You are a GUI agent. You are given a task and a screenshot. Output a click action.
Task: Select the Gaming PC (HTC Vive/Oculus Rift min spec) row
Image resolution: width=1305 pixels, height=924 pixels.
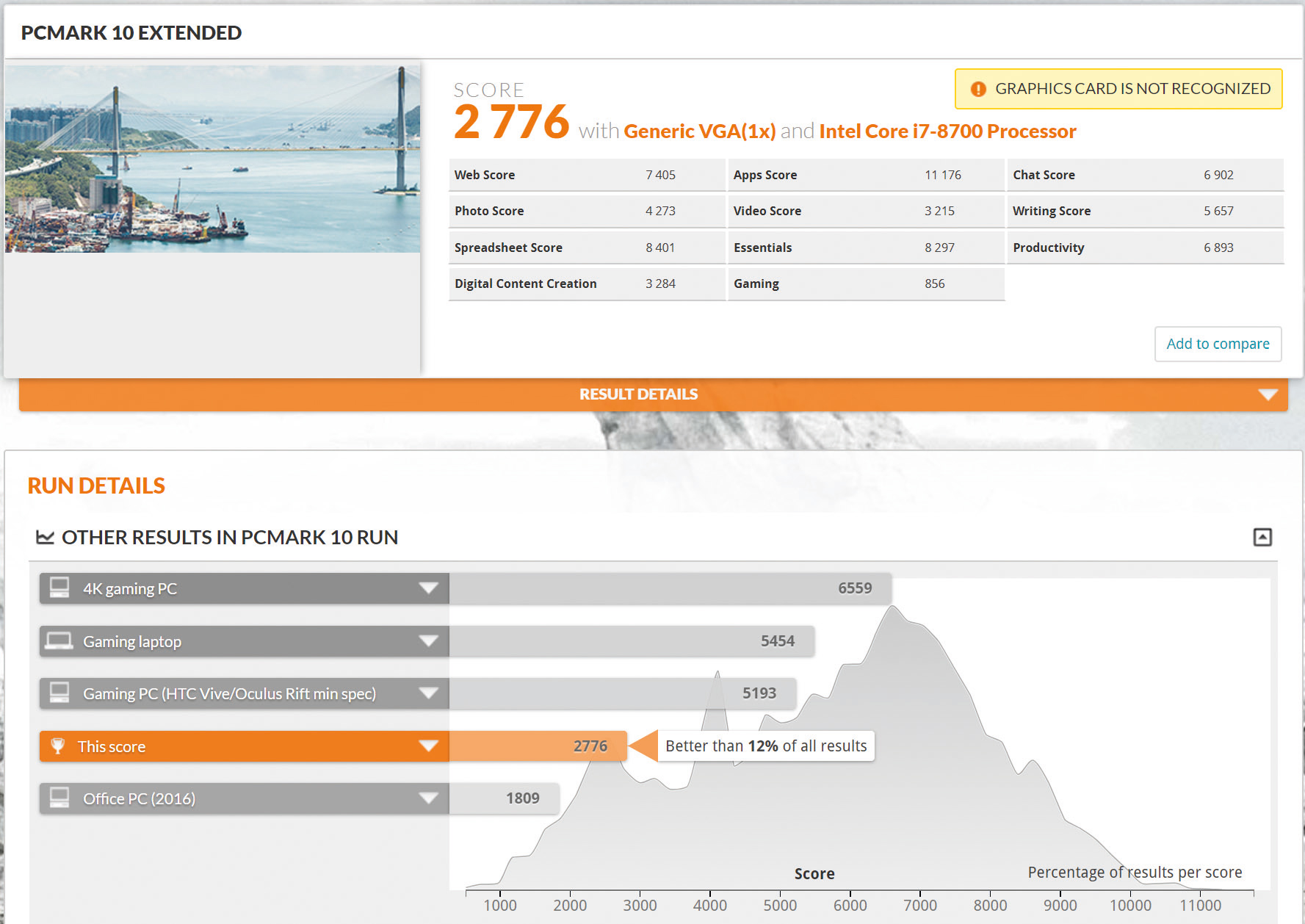click(229, 693)
